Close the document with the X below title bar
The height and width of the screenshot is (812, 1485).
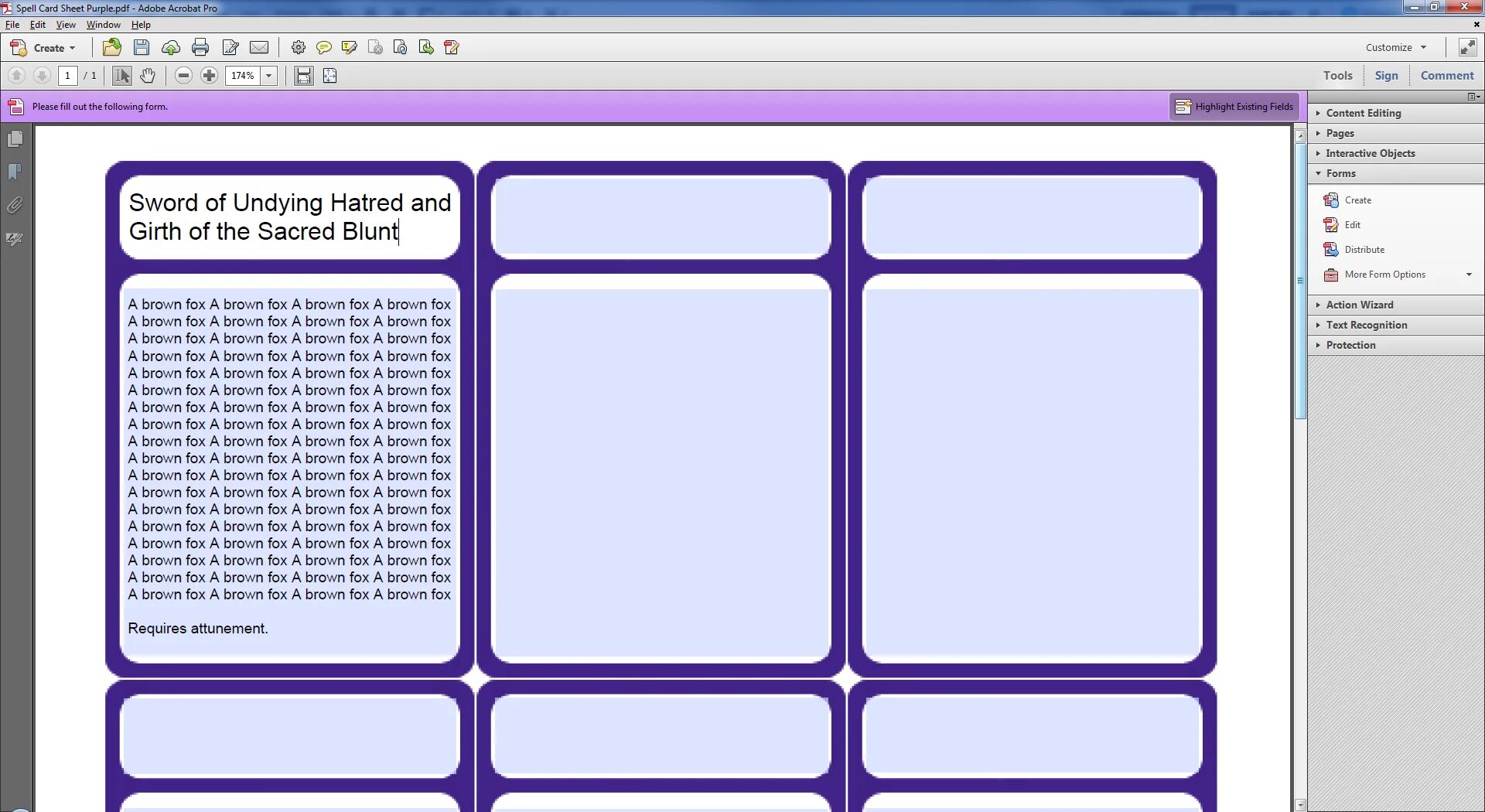[1476, 25]
